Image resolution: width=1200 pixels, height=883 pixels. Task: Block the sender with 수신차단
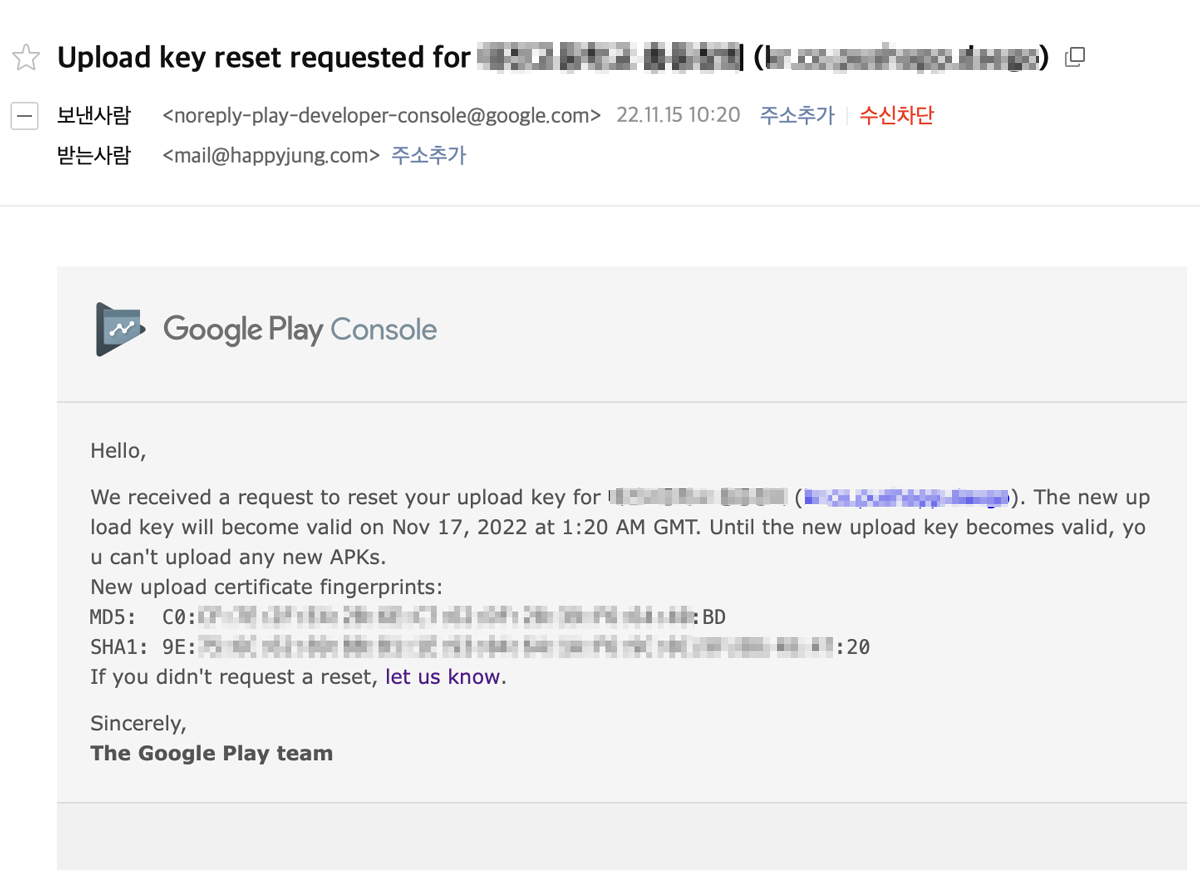(896, 115)
